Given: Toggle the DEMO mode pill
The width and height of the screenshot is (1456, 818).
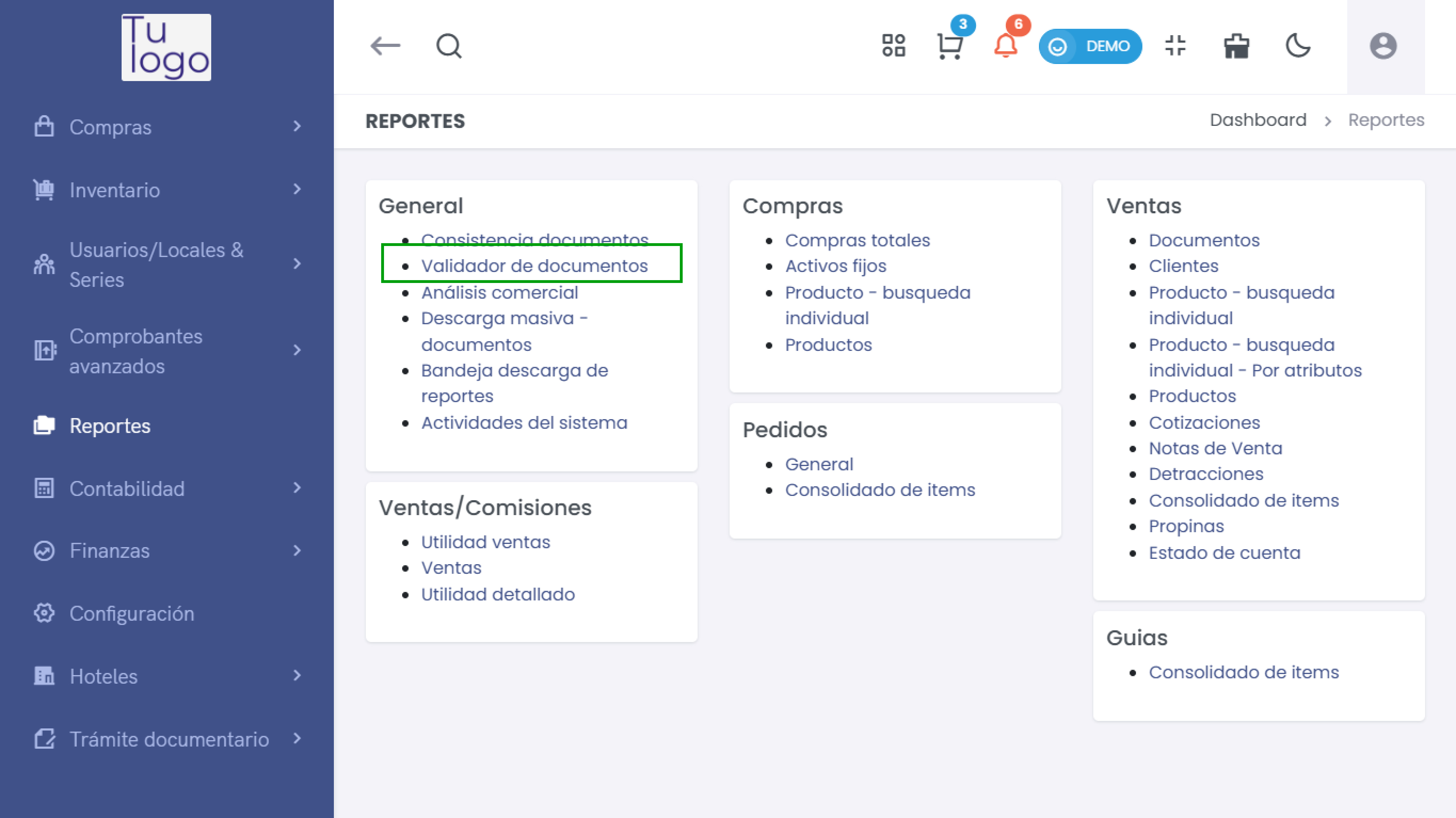Looking at the screenshot, I should click(1090, 46).
